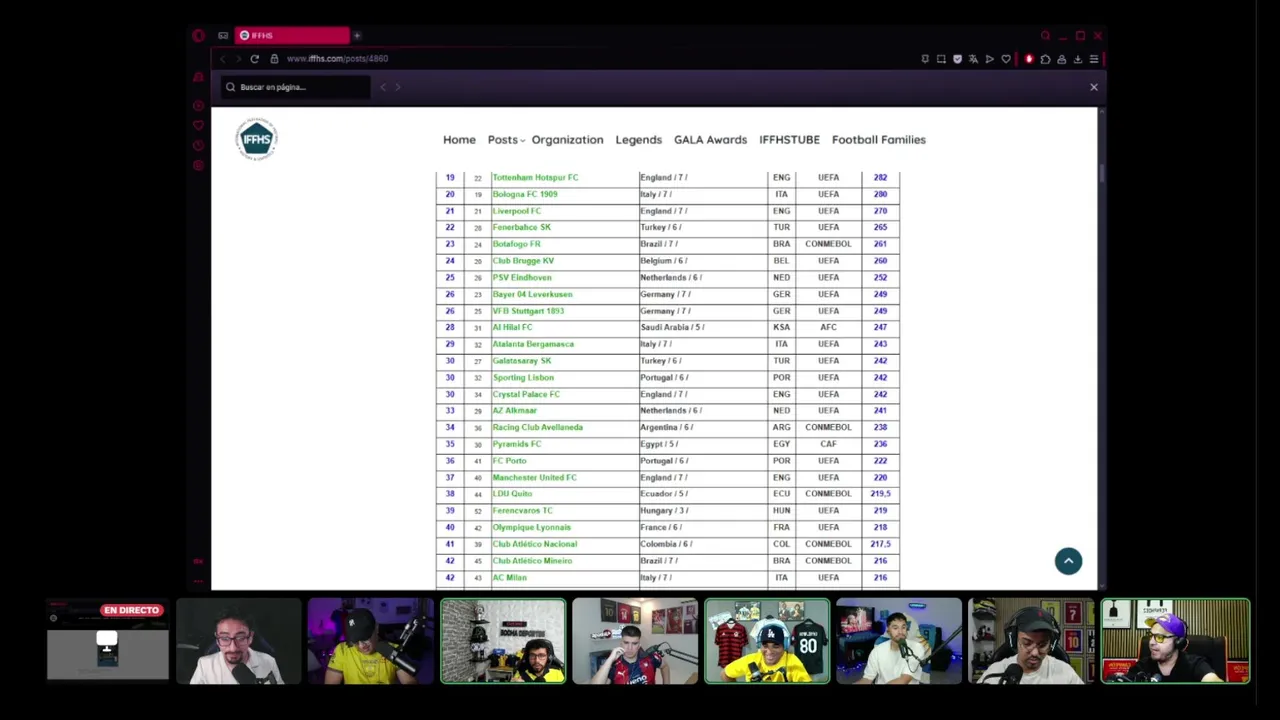Click the pin icon in address bar
The width and height of the screenshot is (1280, 720).
coord(925,59)
